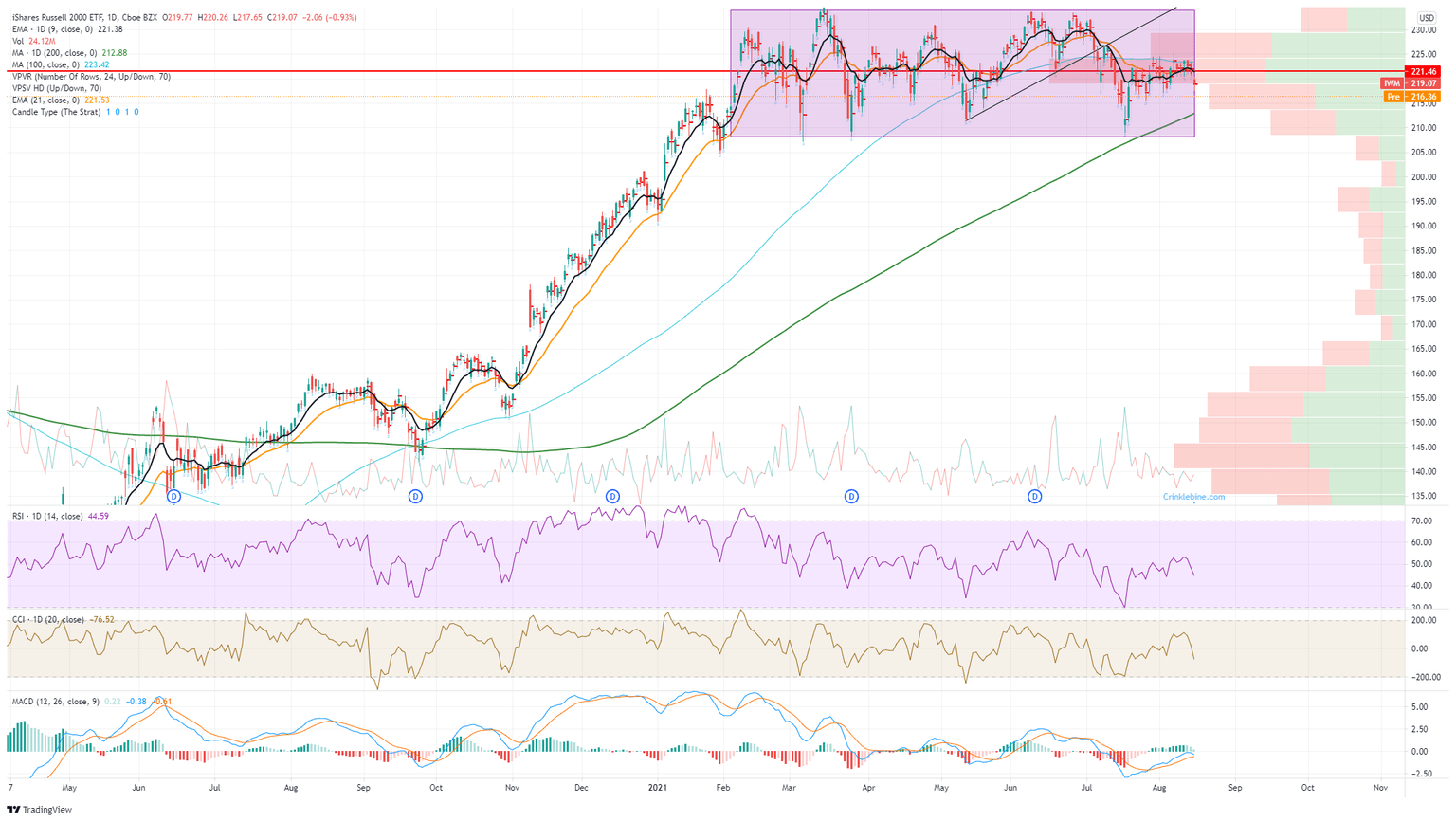Screen dimensions: 1456x822
Task: Open the dividend marker dated December 2020
Action: coord(612,496)
